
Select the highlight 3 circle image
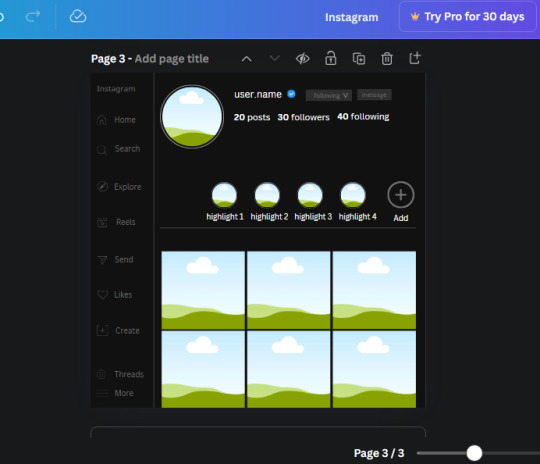tap(310, 195)
